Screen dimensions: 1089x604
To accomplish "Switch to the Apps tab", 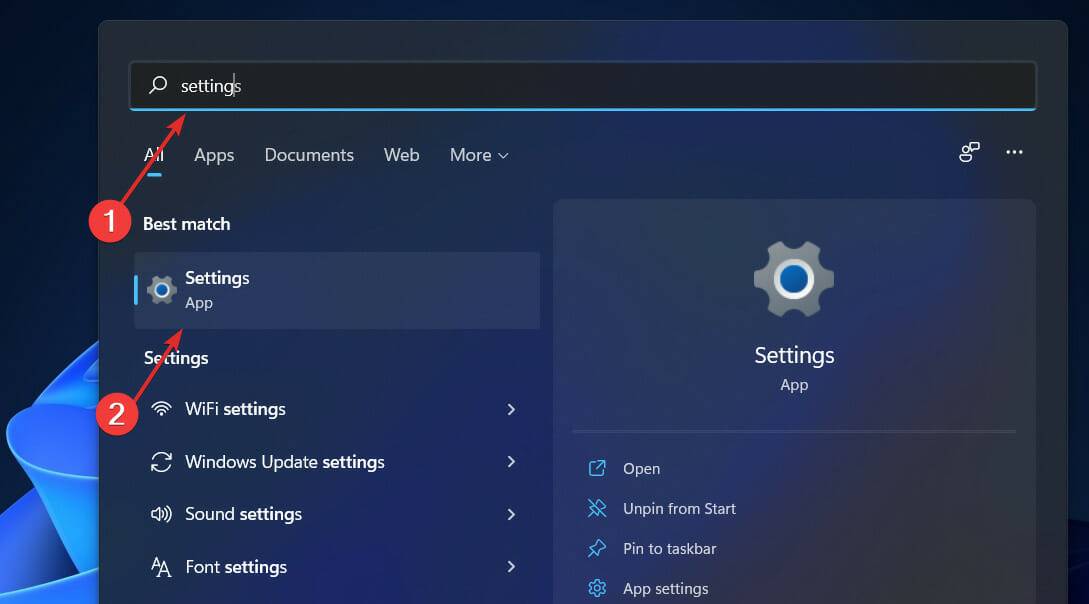I will tap(214, 155).
